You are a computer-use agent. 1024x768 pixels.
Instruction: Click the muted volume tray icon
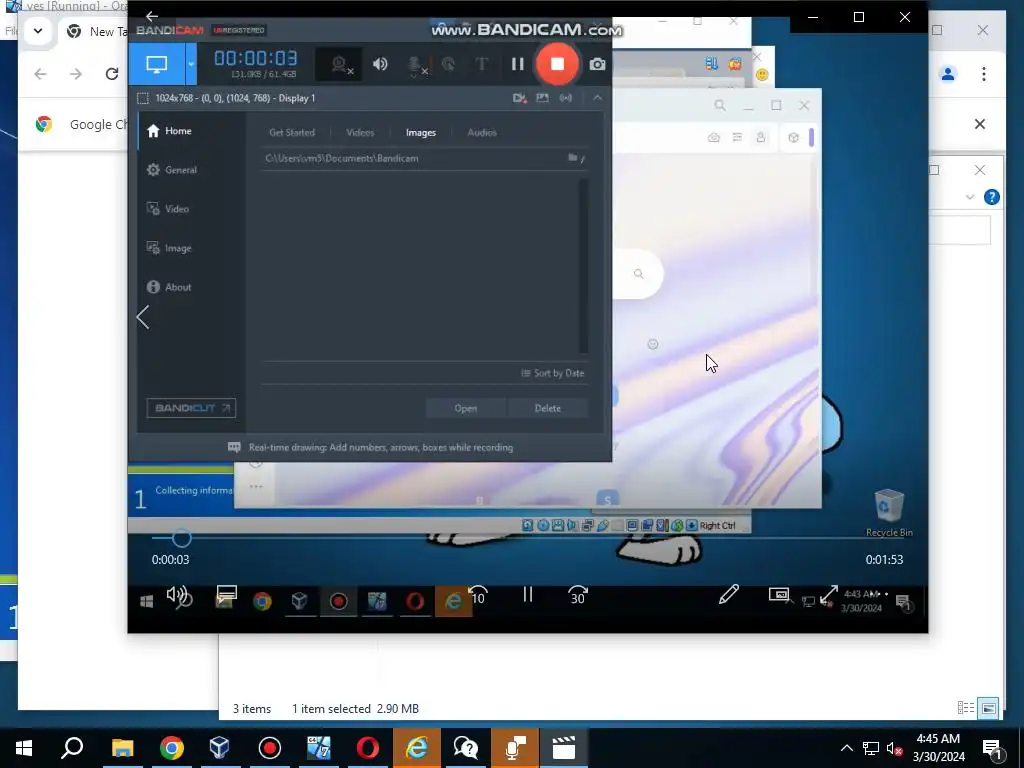click(895, 748)
